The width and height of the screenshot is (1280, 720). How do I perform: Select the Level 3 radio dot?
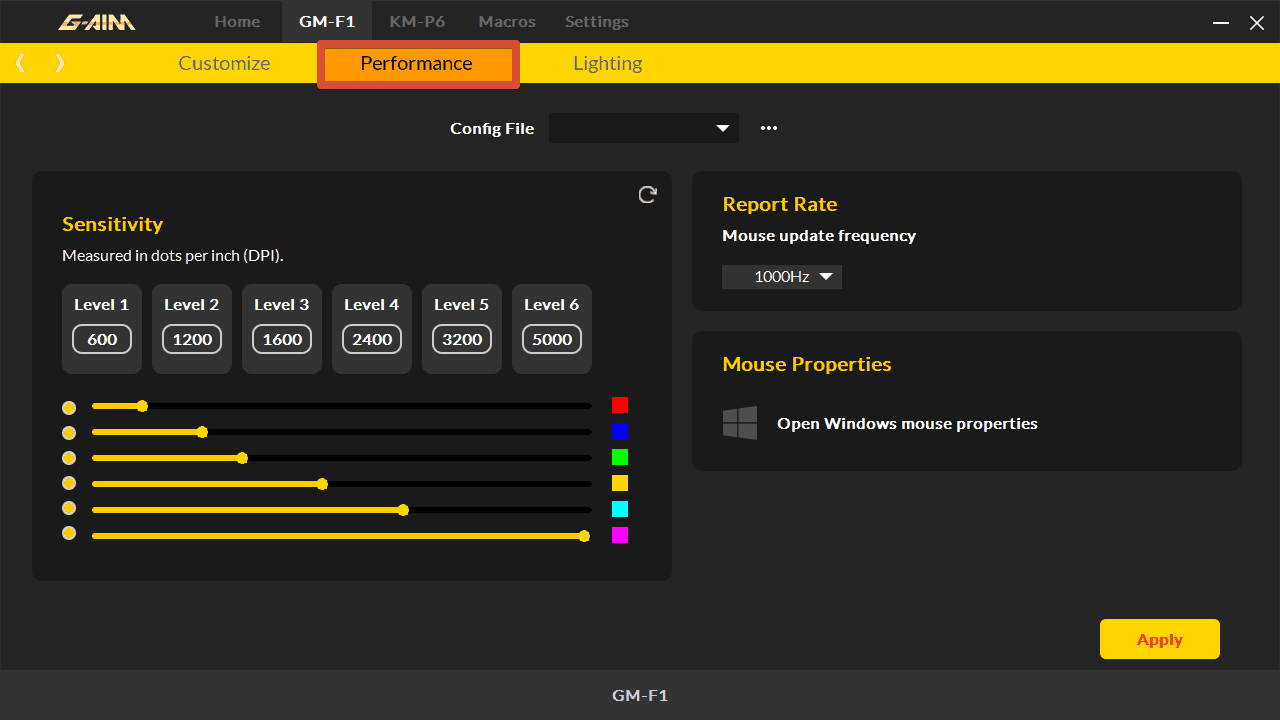[69, 458]
